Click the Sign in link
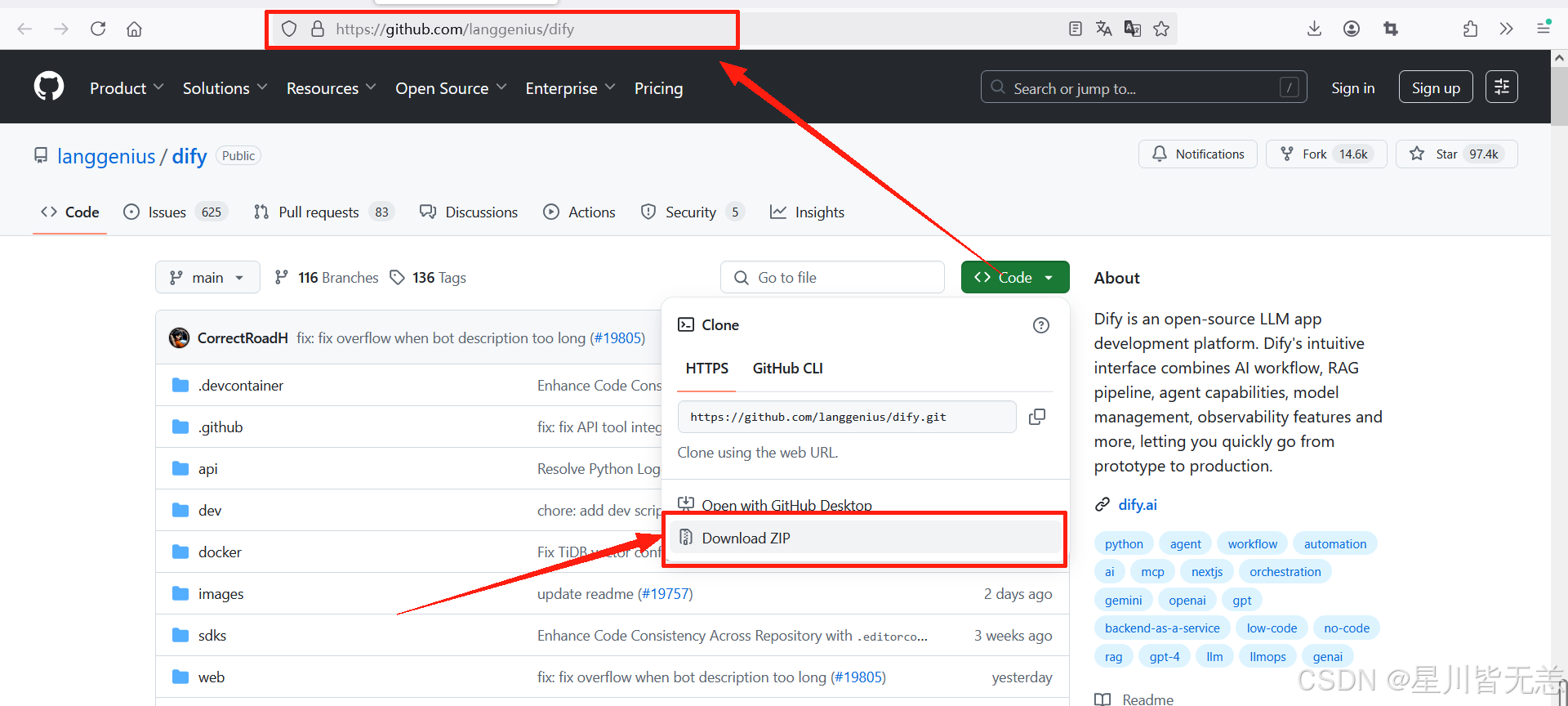 1352,87
